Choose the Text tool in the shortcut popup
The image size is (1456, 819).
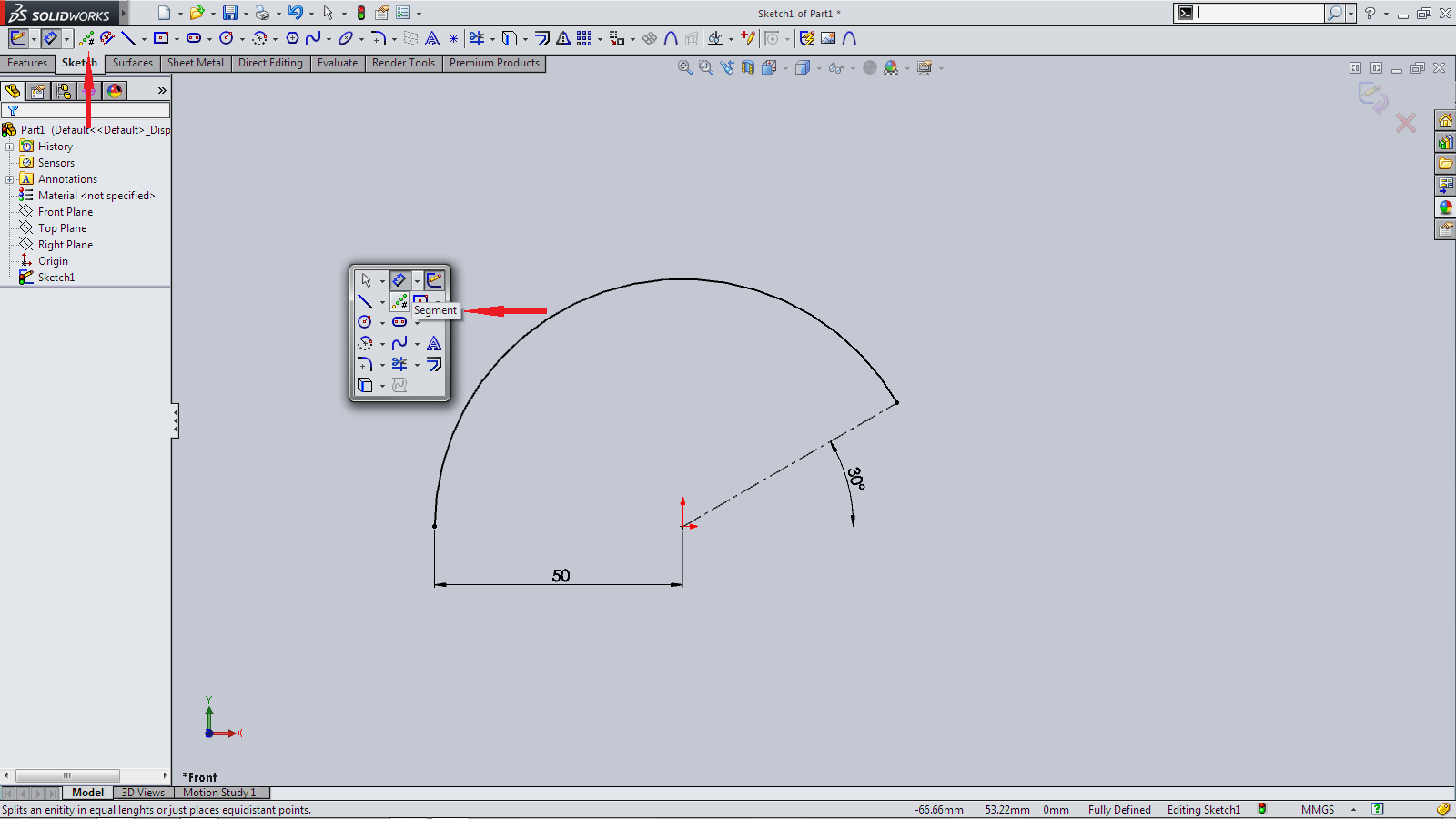(434, 343)
